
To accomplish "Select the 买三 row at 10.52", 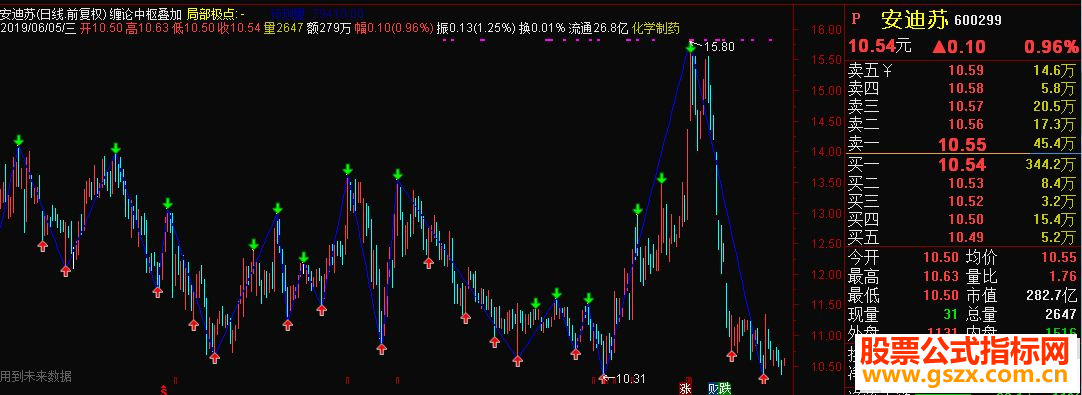I will click(x=963, y=202).
